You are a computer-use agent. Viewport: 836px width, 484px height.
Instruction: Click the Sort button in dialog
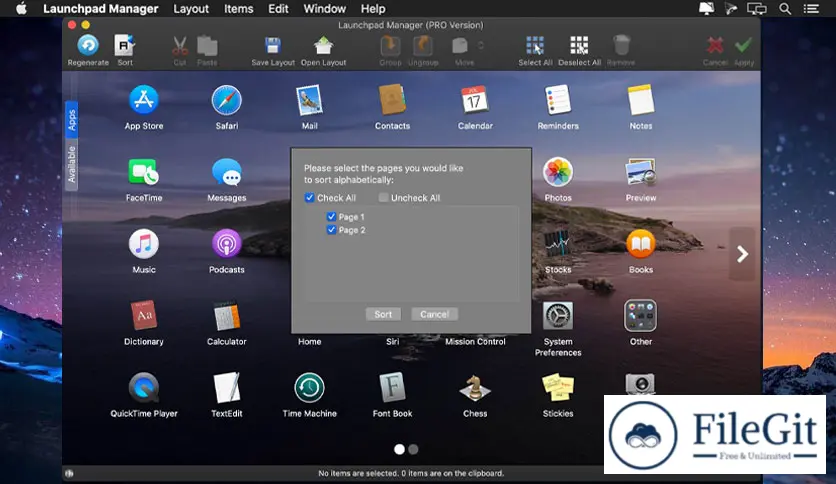383,314
